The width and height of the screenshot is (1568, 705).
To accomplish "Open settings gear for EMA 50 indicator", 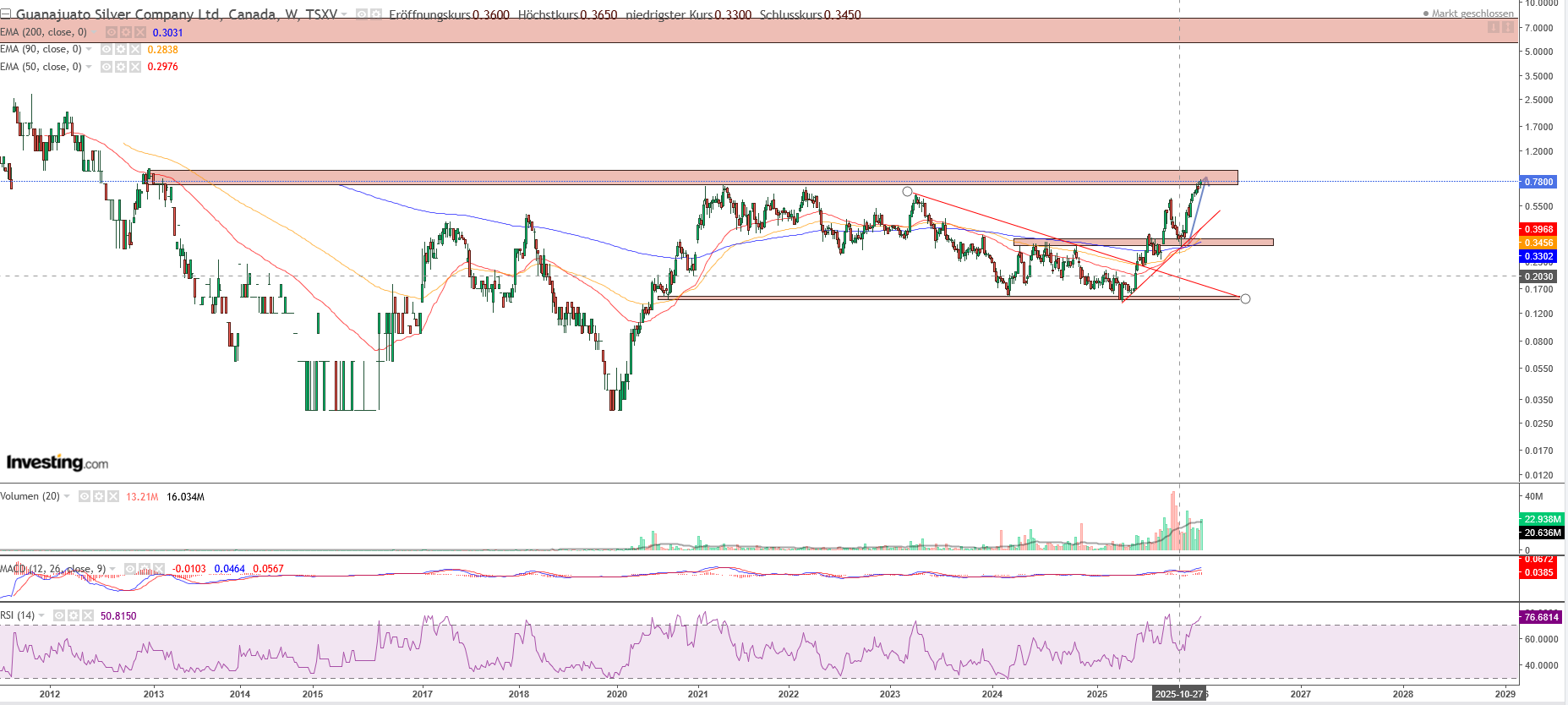I will tap(121, 67).
